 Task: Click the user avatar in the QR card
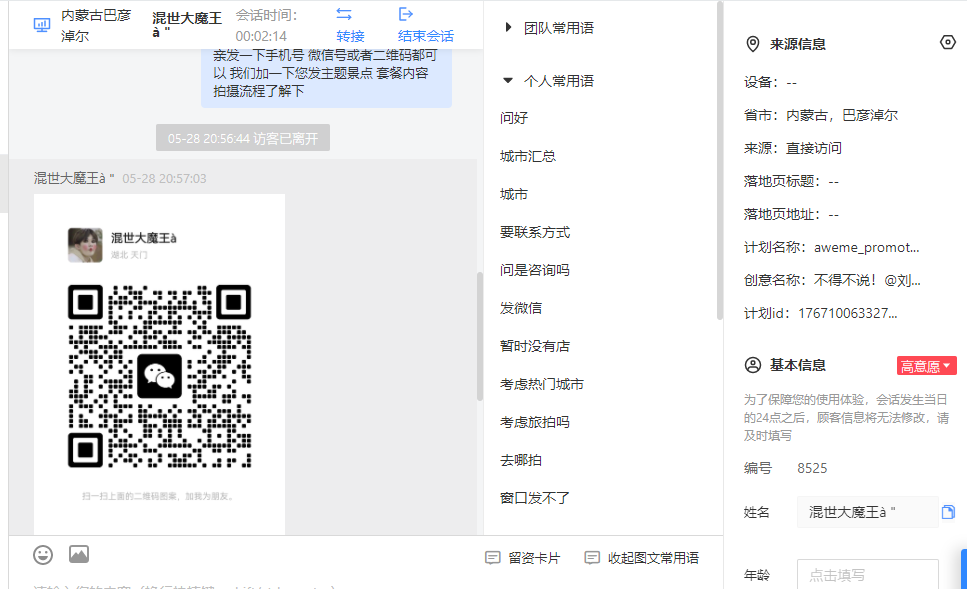85,245
